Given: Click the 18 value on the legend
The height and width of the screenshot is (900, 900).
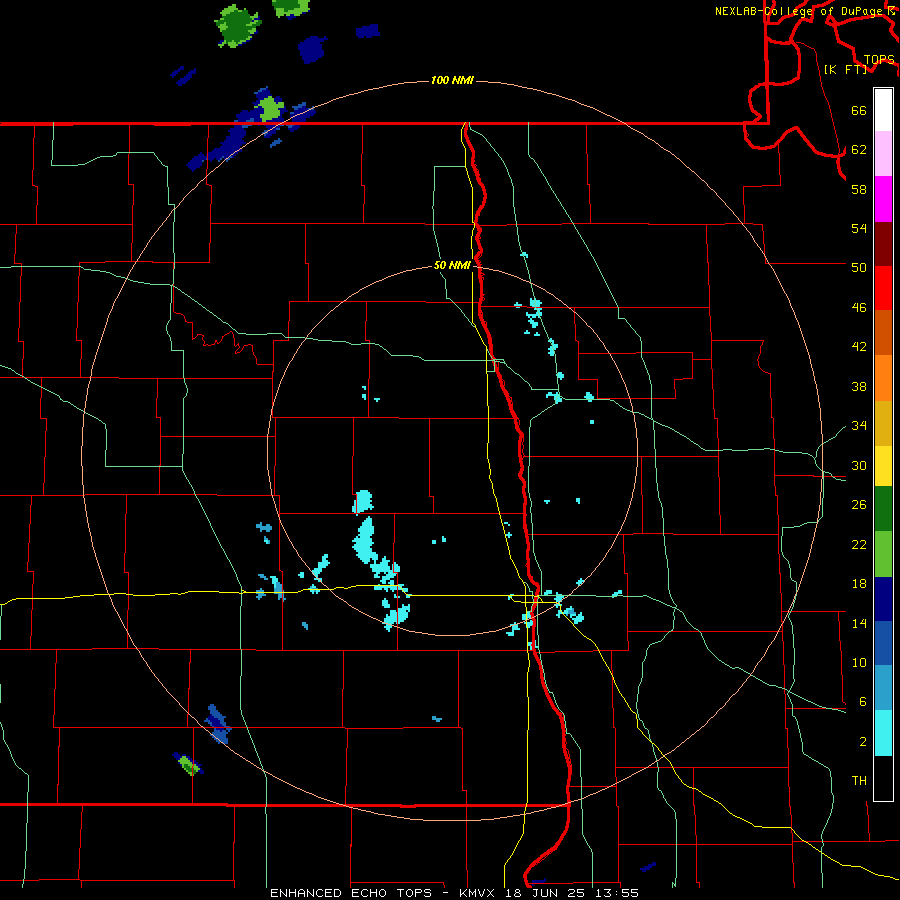Looking at the screenshot, I should [x=859, y=584].
